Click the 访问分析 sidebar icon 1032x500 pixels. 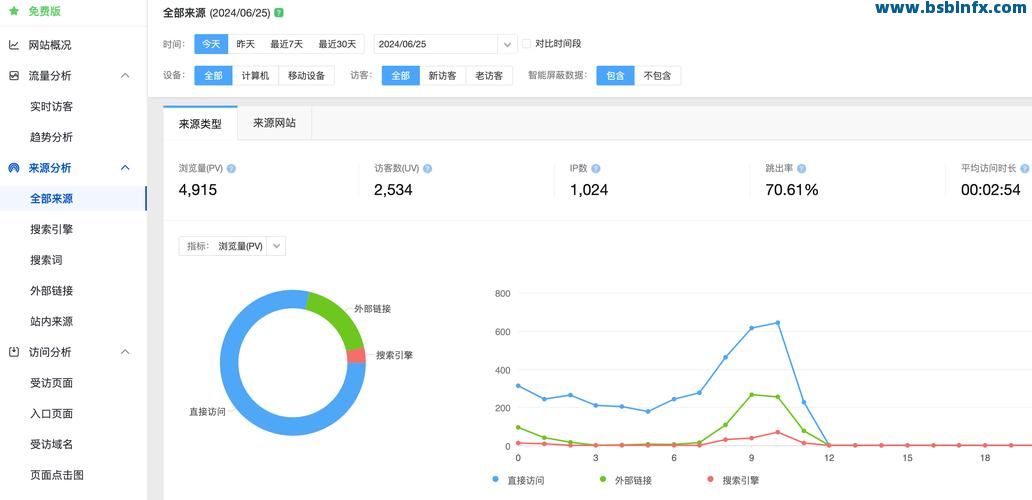14,352
